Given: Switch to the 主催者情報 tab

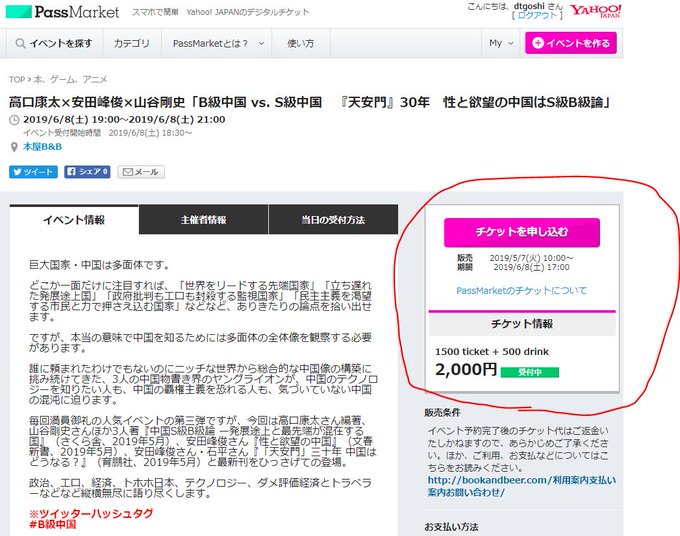Looking at the screenshot, I should [x=203, y=220].
